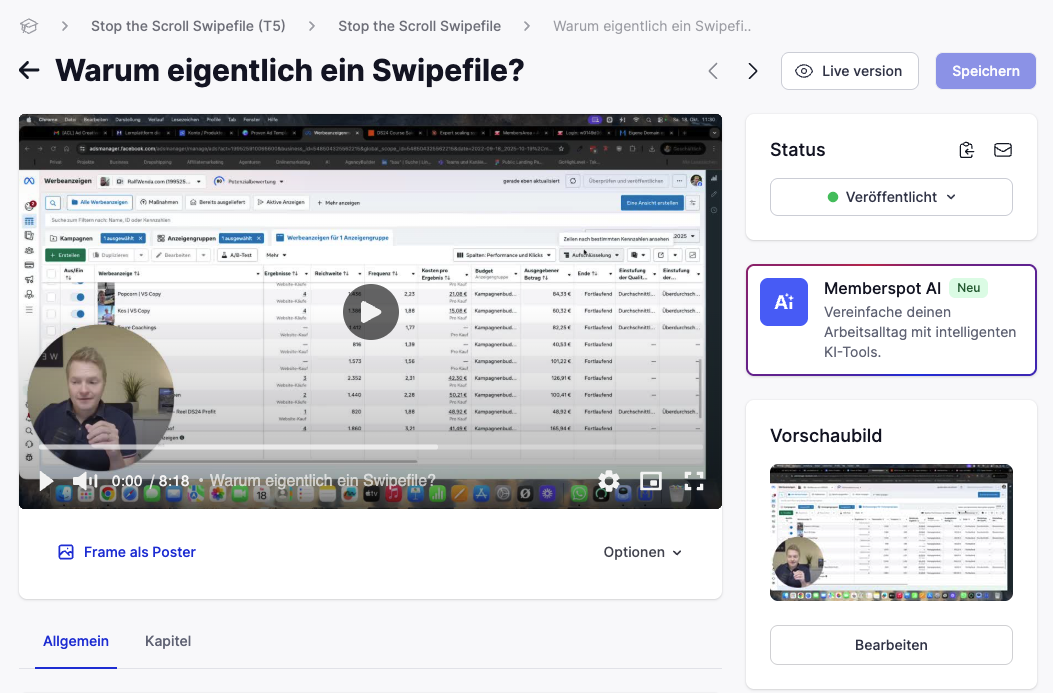Open the Veröffentlicht status dropdown
The image size is (1053, 693).
tap(890, 197)
